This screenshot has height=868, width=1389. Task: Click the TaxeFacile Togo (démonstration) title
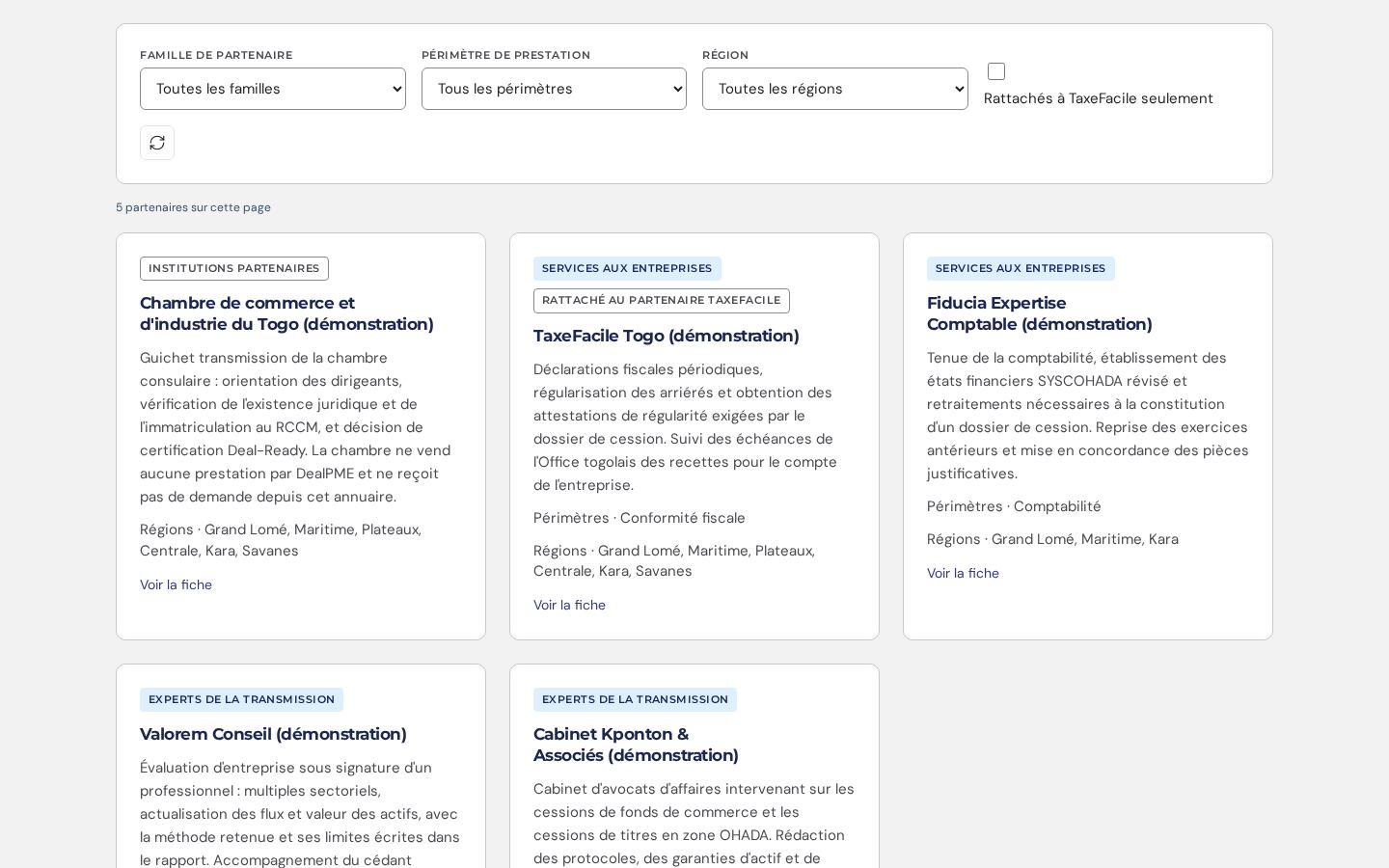666,336
